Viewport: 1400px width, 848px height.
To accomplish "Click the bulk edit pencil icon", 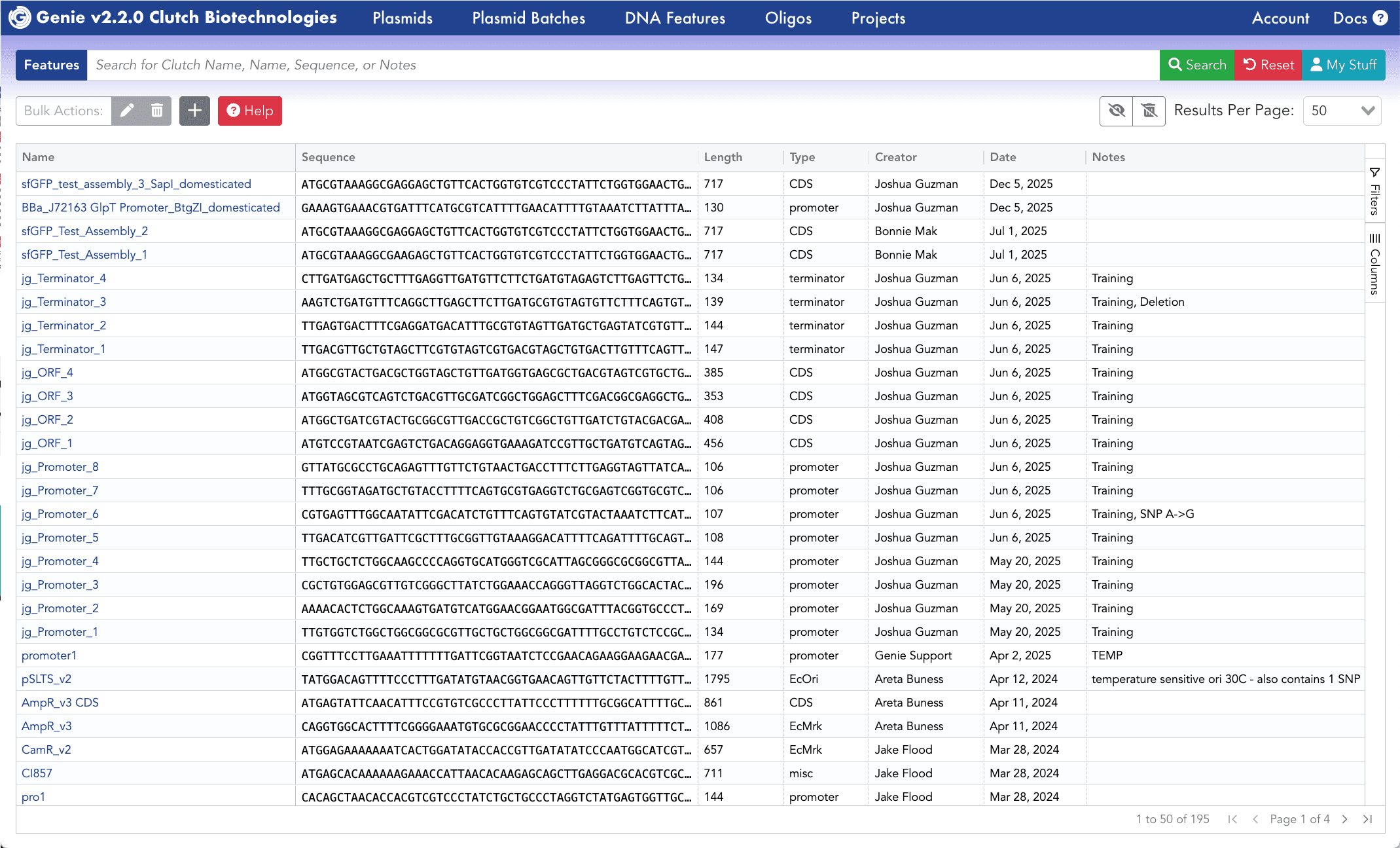I will pyautogui.click(x=127, y=111).
